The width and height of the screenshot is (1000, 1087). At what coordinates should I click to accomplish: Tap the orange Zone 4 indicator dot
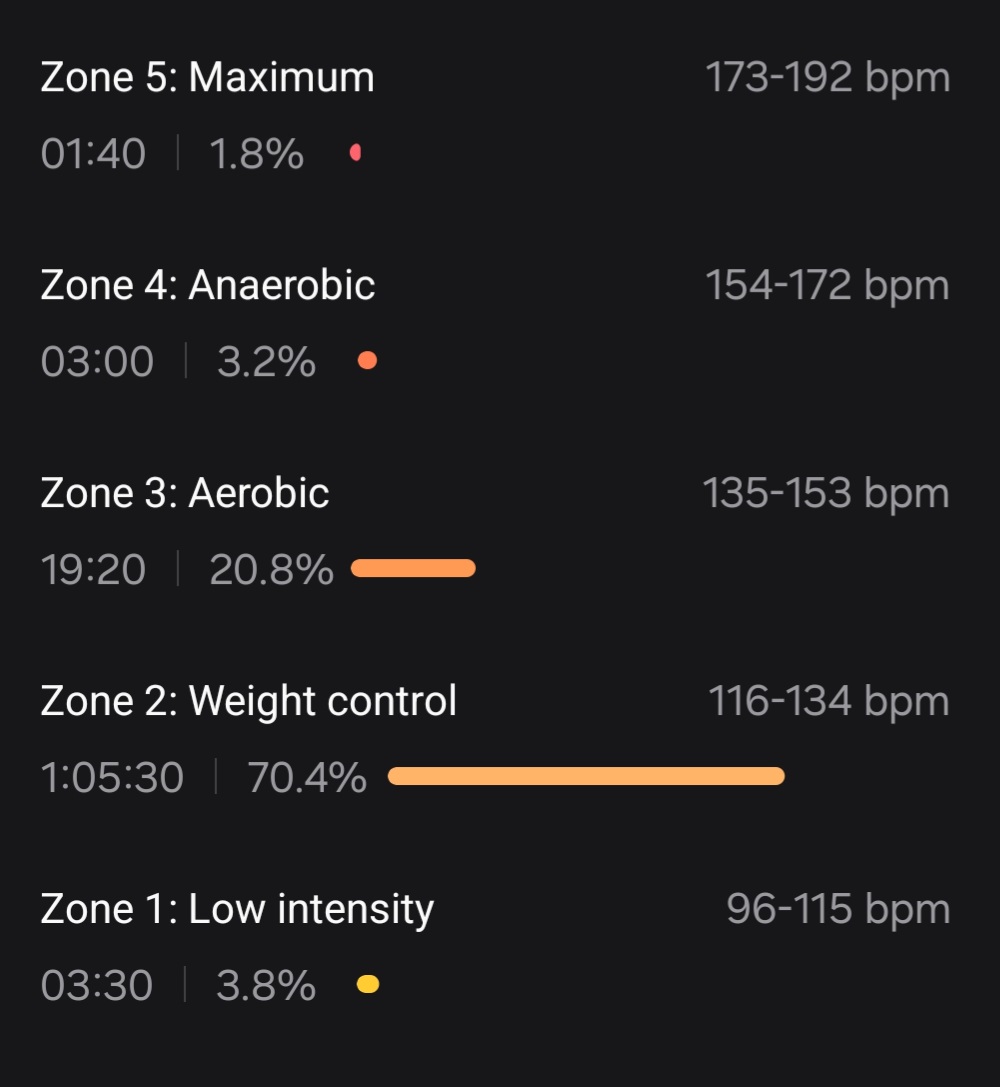coord(367,360)
